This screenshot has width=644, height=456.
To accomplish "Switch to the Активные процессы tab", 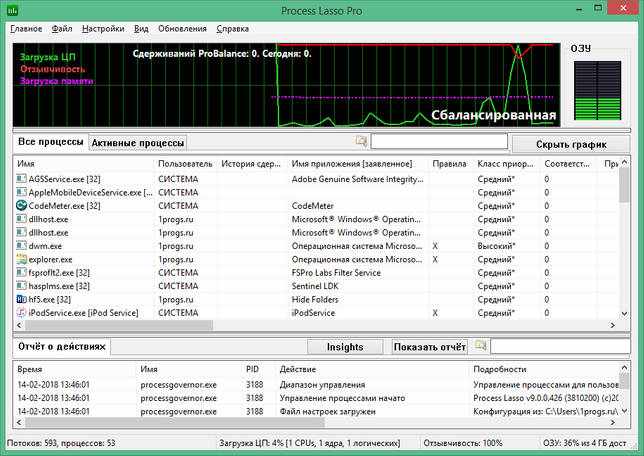I will tap(138, 143).
